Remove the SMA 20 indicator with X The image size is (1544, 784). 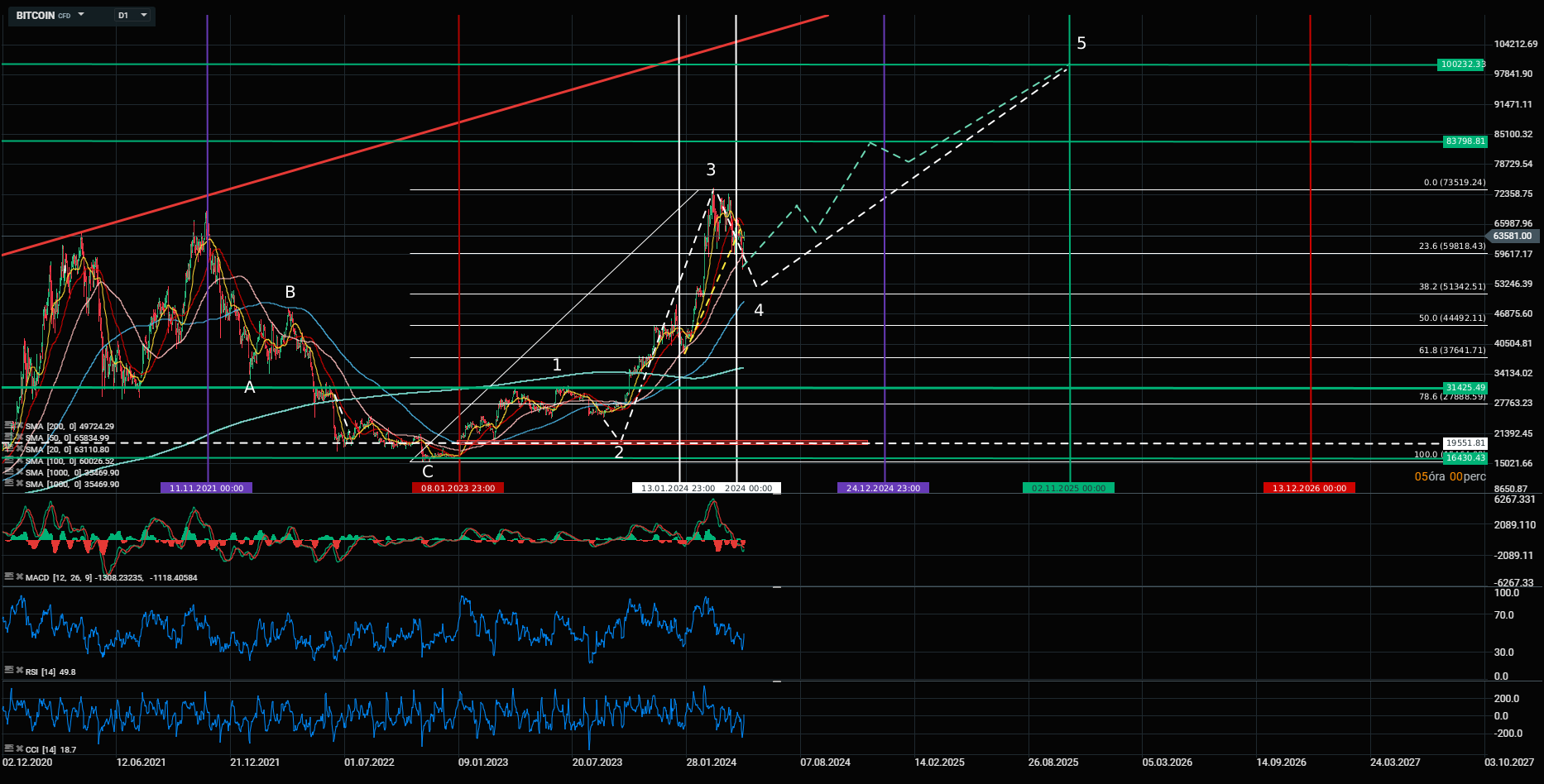(18, 449)
